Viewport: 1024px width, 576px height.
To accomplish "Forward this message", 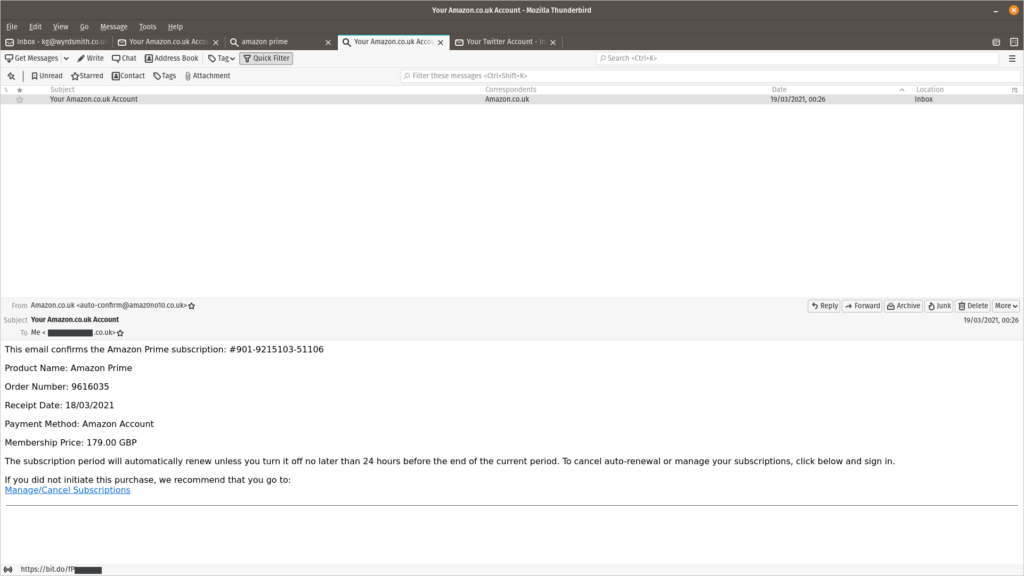I will (x=863, y=306).
